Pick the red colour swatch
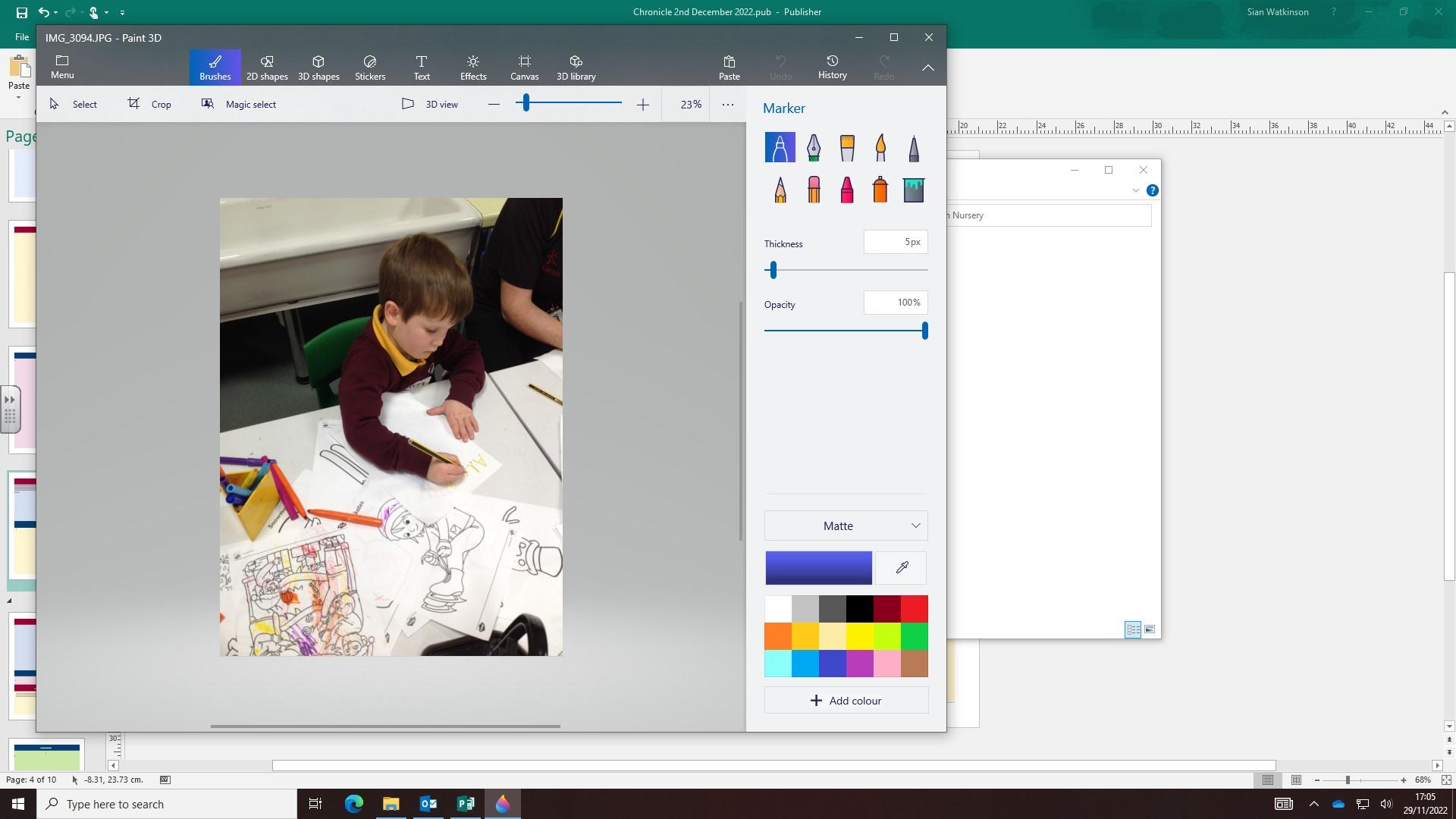1456x819 pixels. click(x=914, y=609)
